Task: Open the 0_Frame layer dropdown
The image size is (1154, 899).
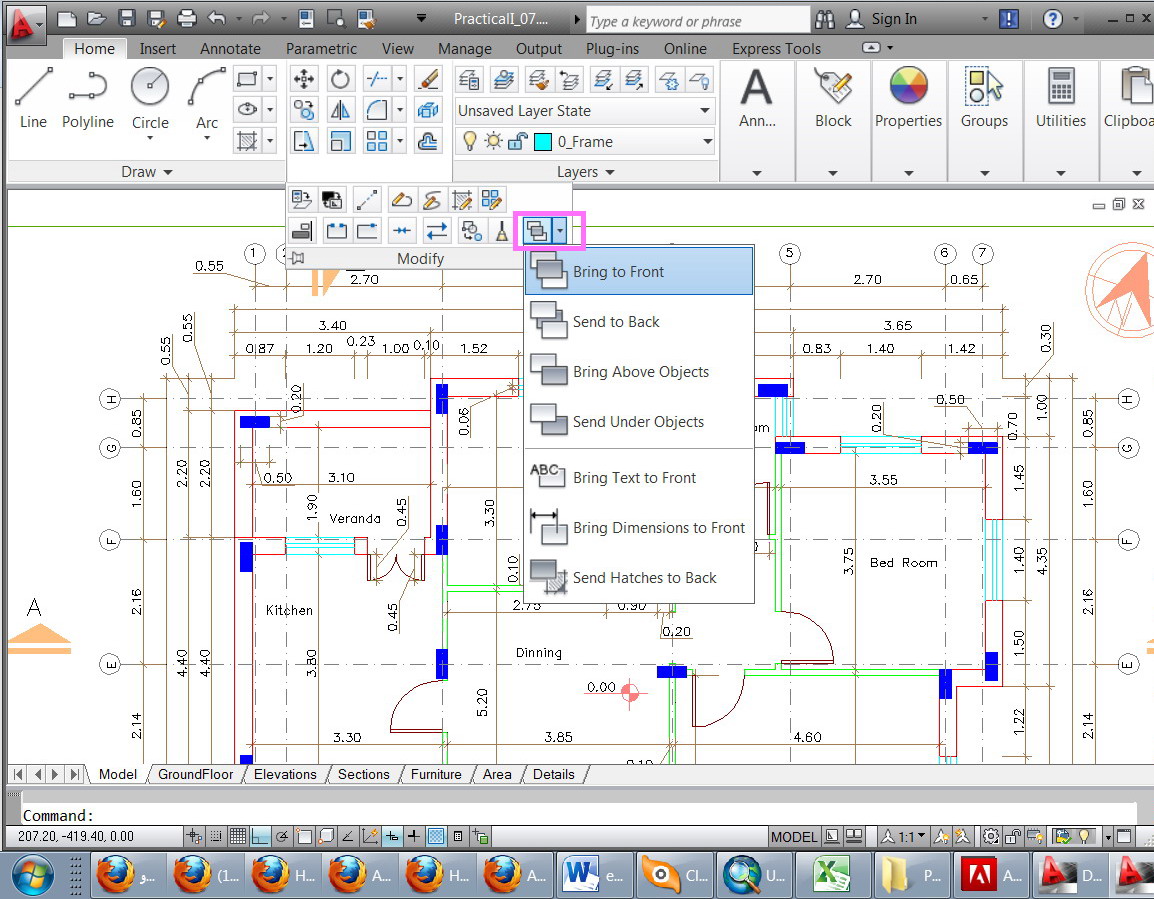Action: click(707, 142)
